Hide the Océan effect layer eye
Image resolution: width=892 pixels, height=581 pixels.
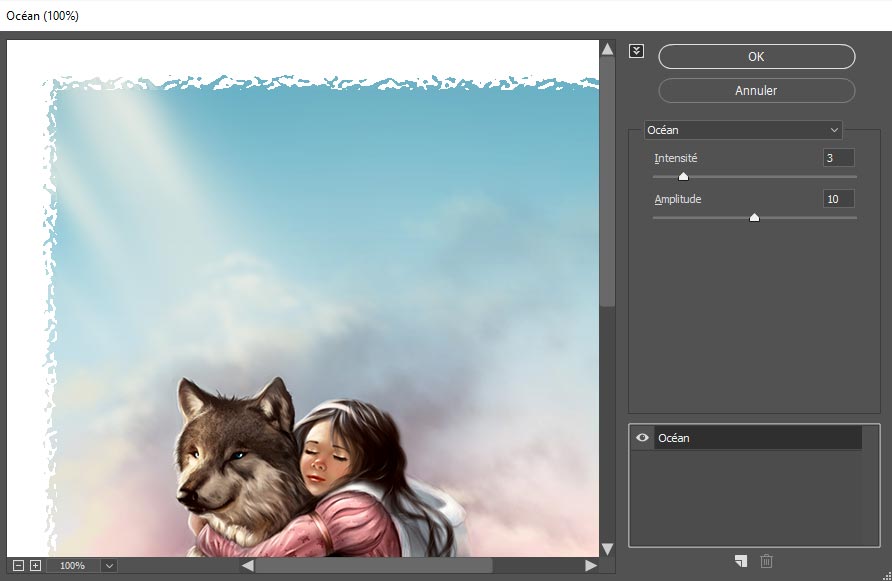[x=642, y=438]
